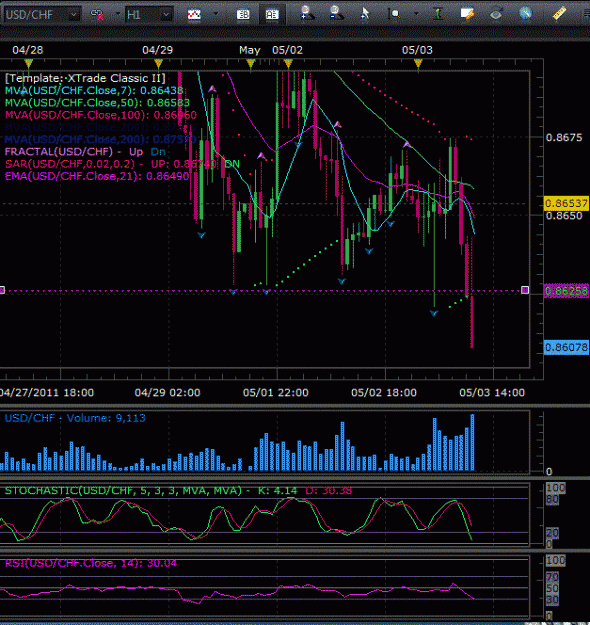590x625 pixels.
Task: Open the H1 timeframe dropdown
Action: coord(149,15)
